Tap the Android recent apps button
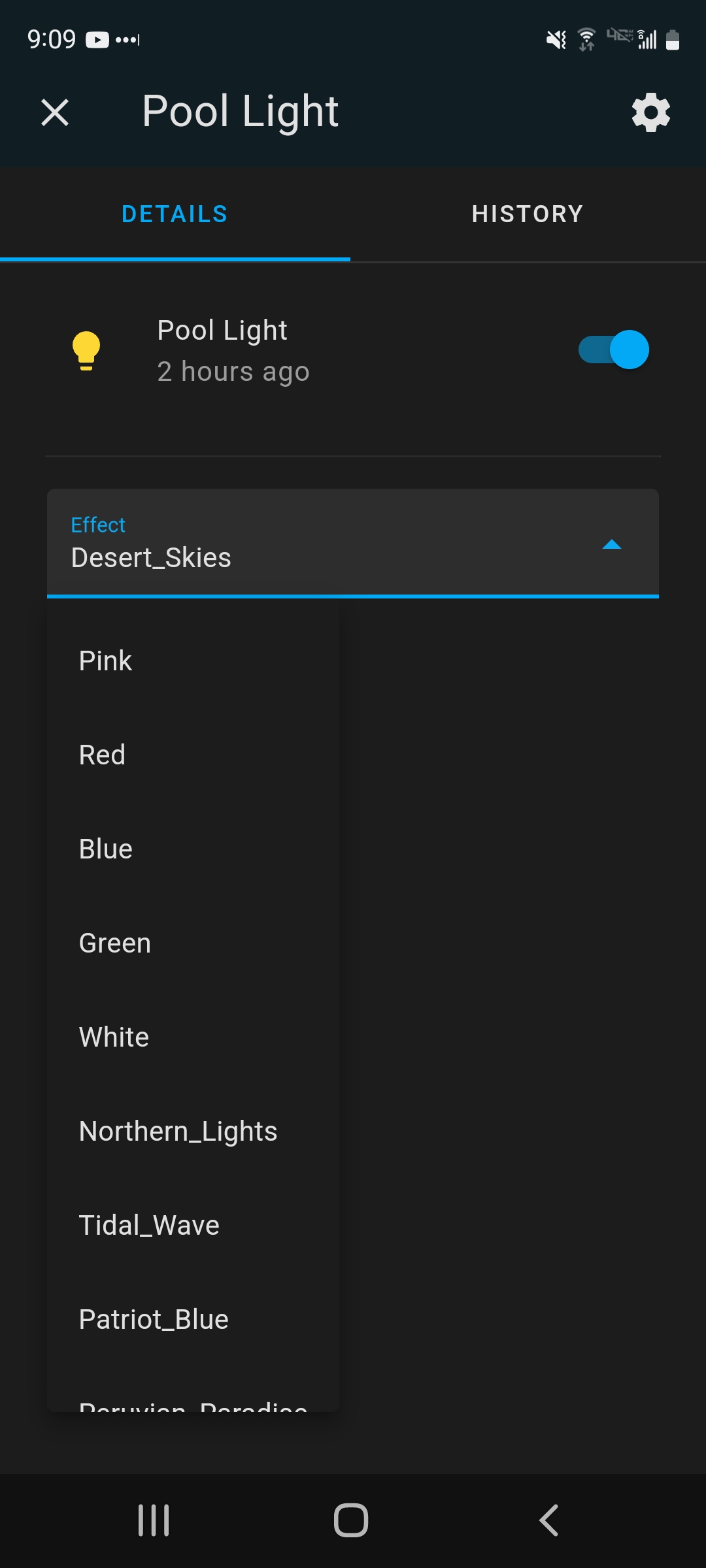Image resolution: width=706 pixels, height=1568 pixels. pyautogui.click(x=154, y=1520)
